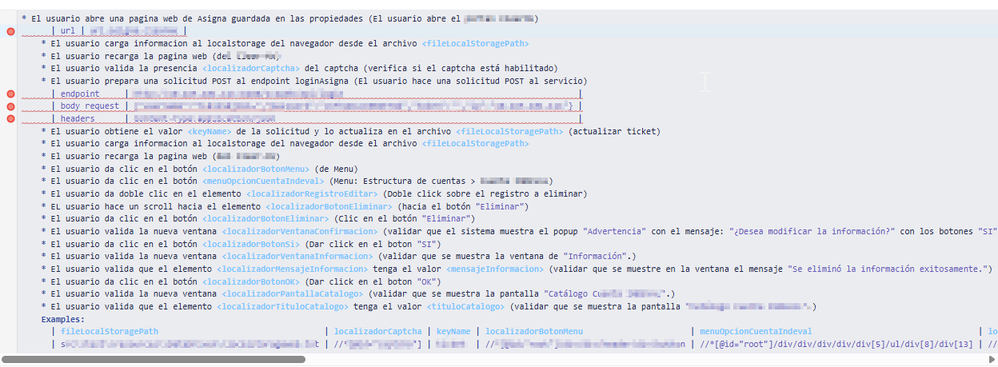Click the red error marker beside the url row
The width and height of the screenshot is (998, 367).
coord(10,31)
